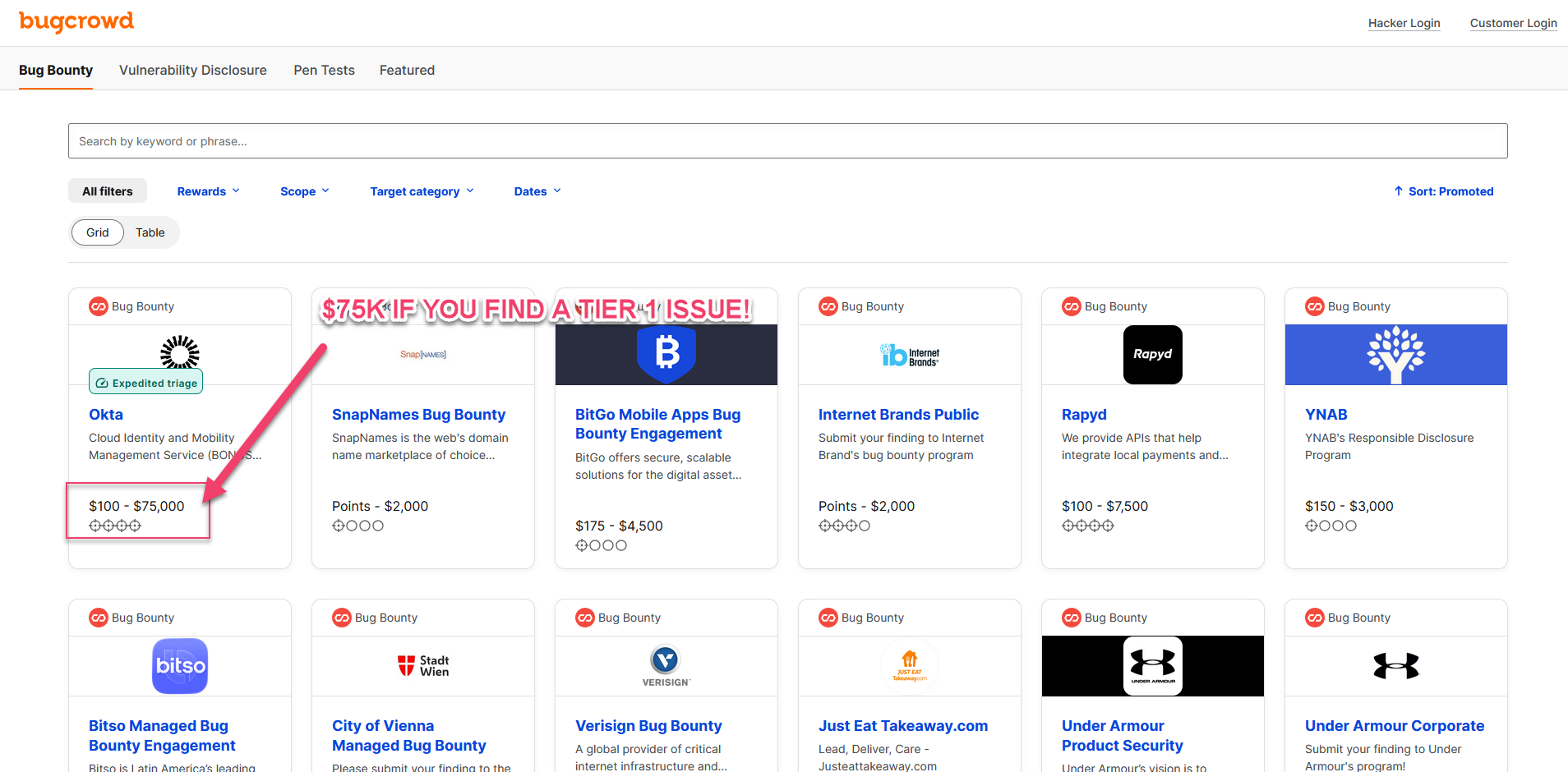Click the Internet Brands logo
This screenshot has width=1568, height=772.
[910, 355]
